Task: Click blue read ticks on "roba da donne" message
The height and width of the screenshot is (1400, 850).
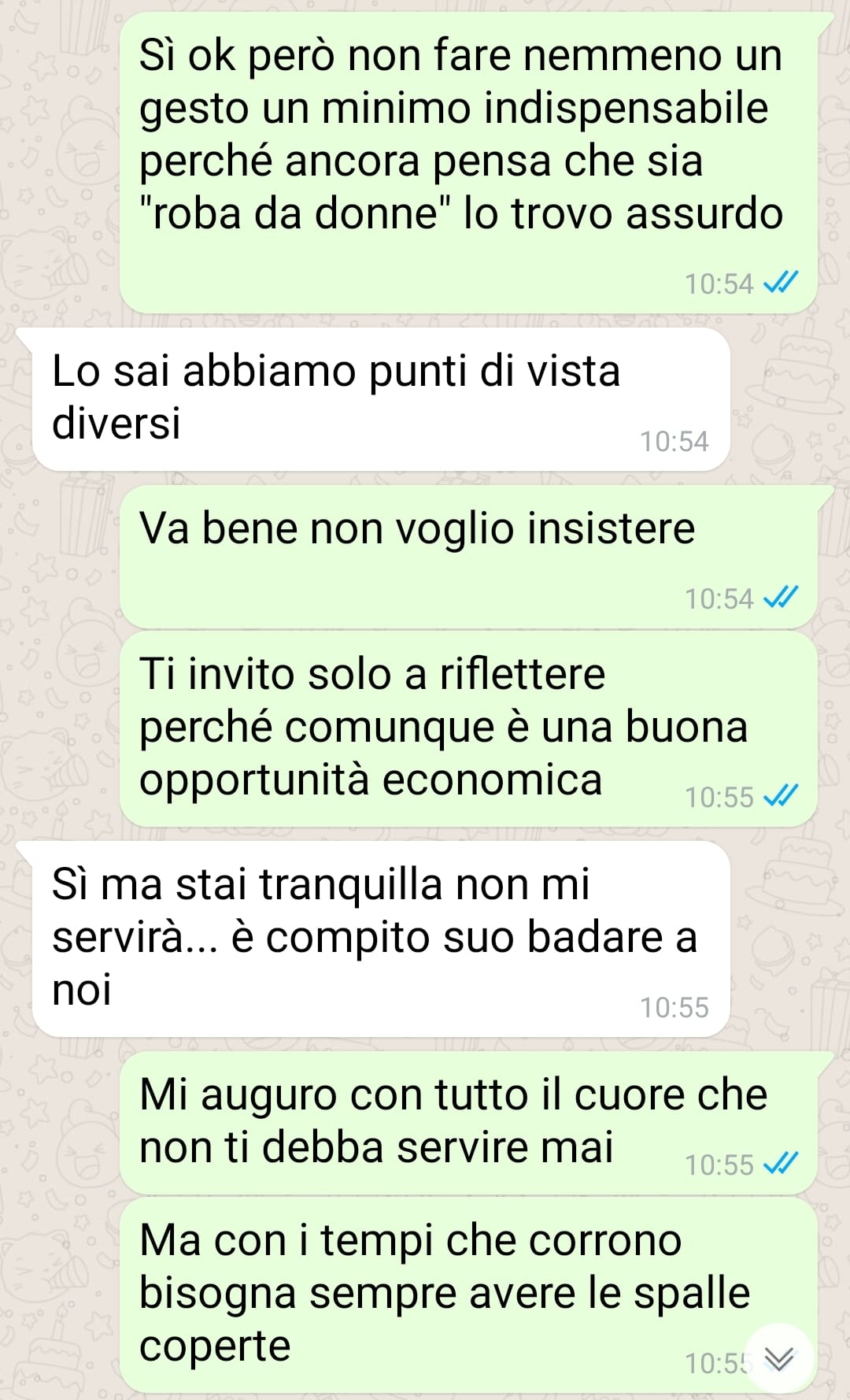Action: (782, 283)
